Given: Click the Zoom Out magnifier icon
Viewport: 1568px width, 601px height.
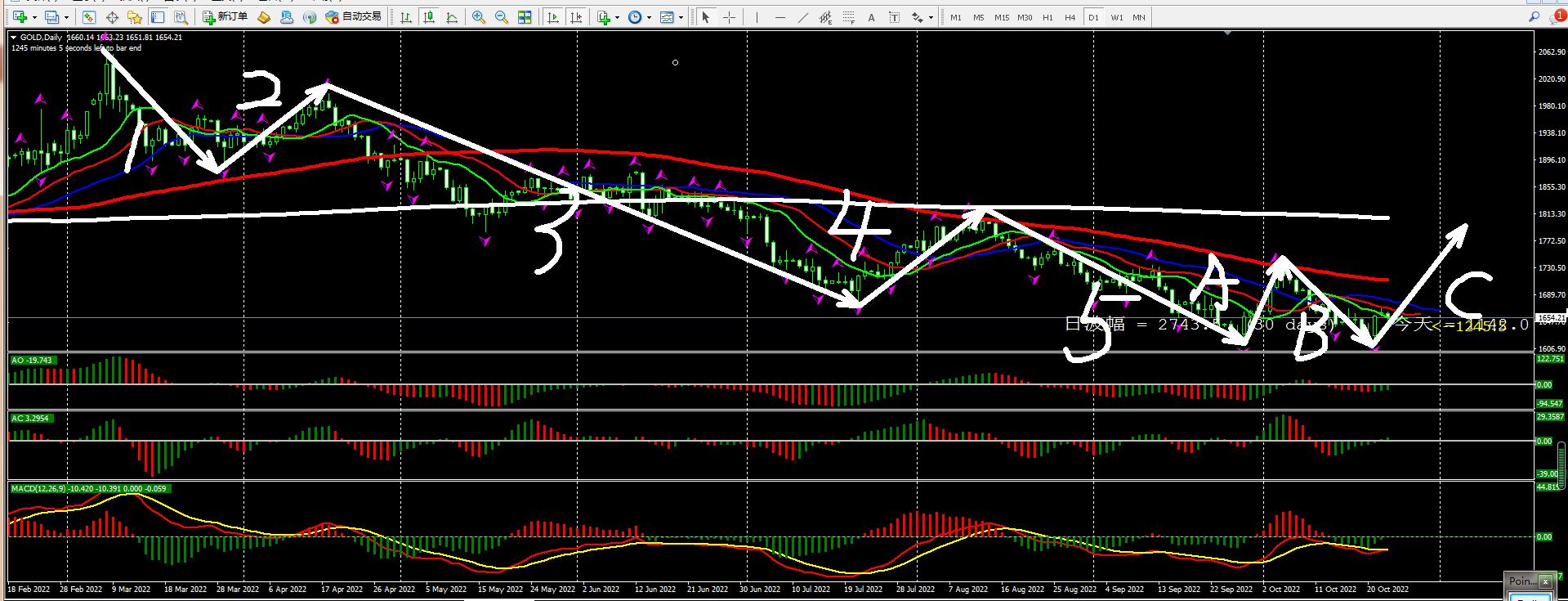Looking at the screenshot, I should (502, 17).
